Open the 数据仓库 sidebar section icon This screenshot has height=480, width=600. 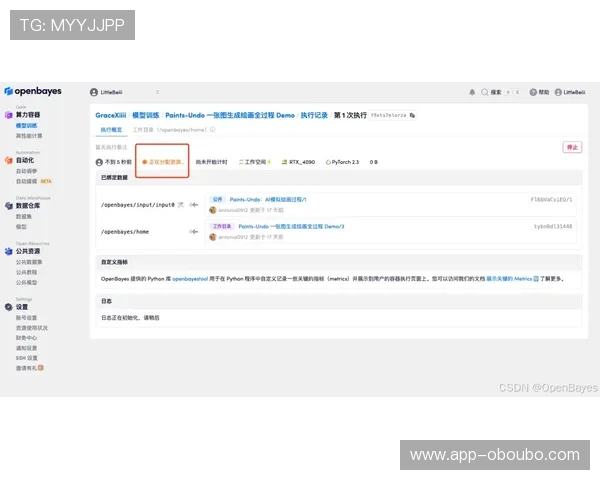[8, 206]
